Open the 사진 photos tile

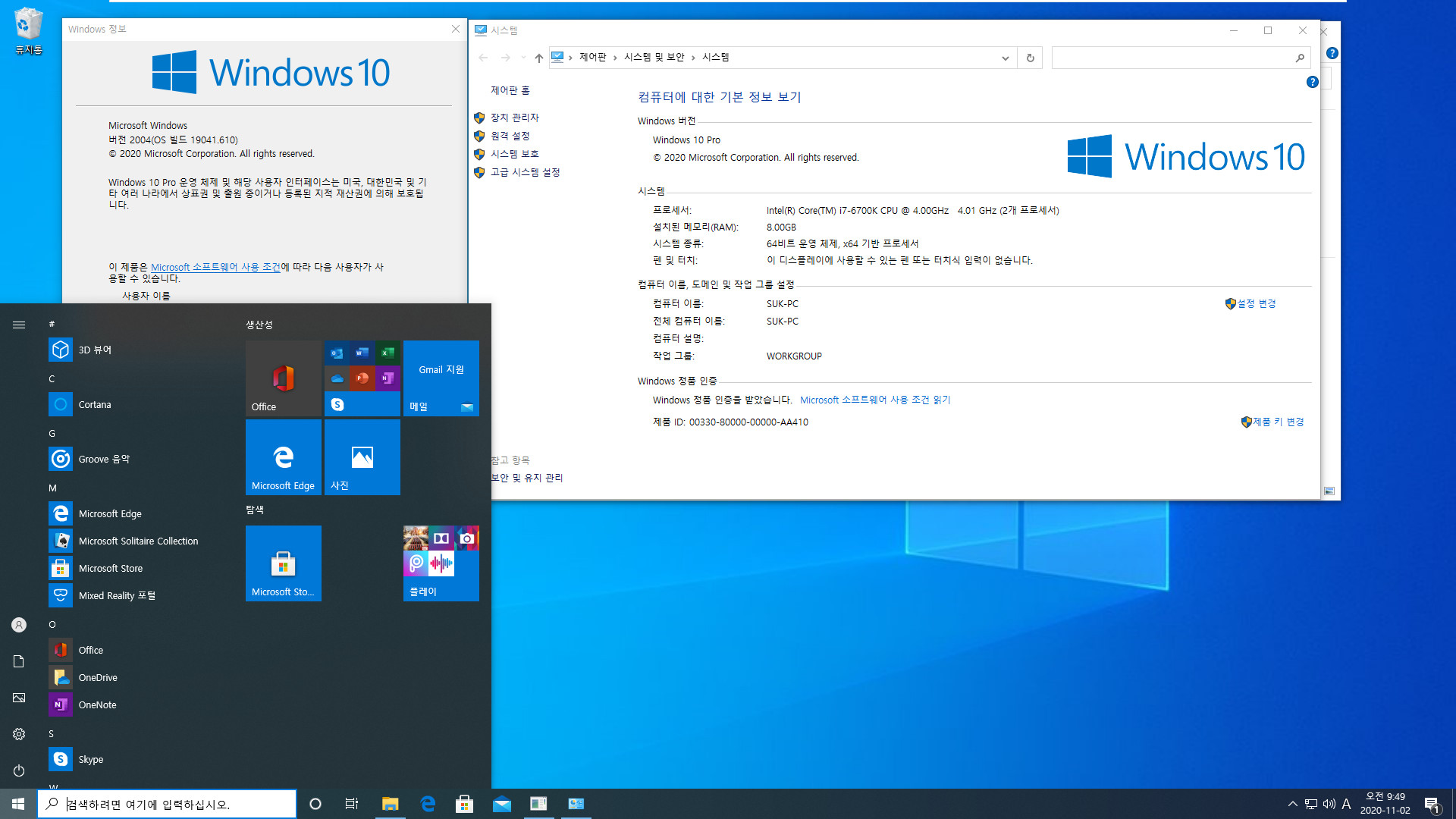pos(362,457)
